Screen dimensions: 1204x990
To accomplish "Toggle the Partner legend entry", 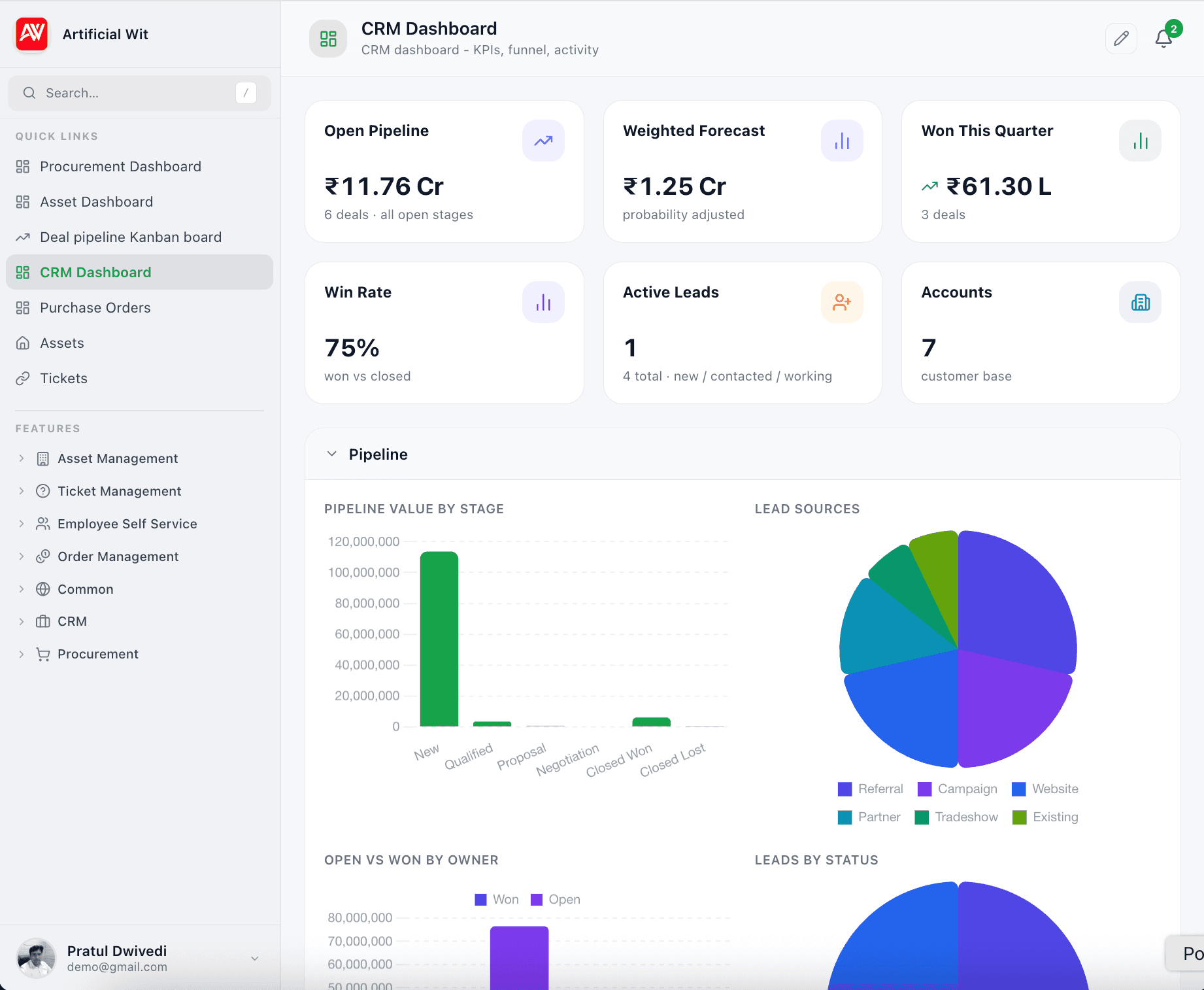I will click(x=869, y=817).
